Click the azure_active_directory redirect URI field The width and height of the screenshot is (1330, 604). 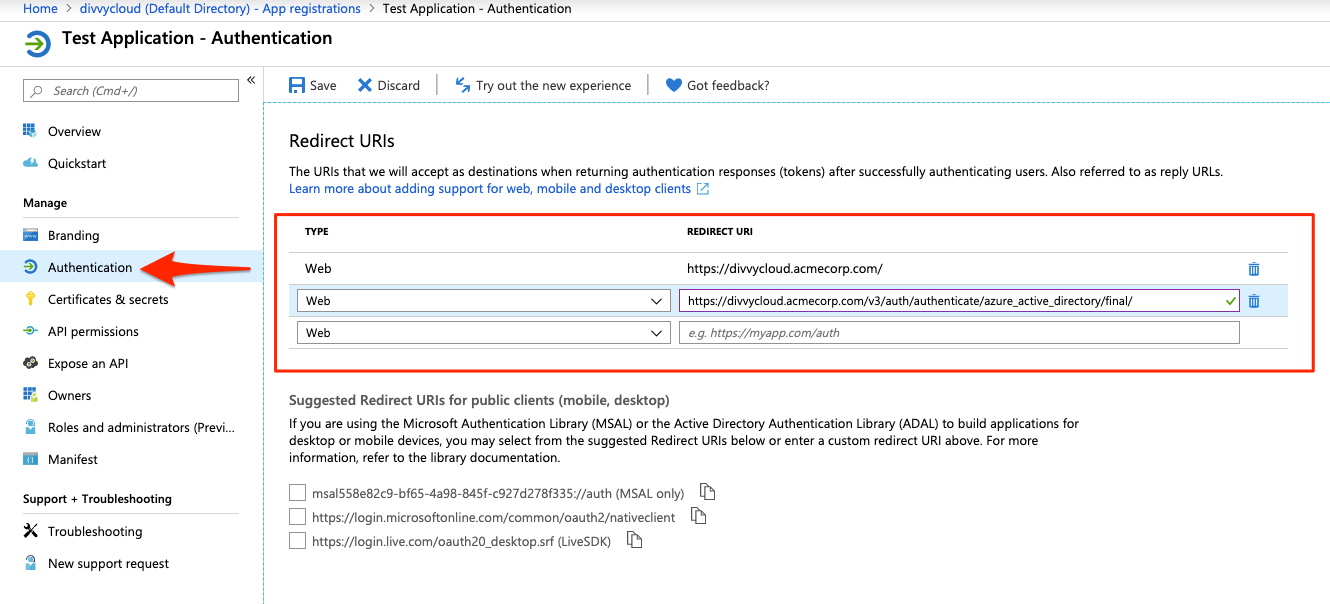click(959, 301)
